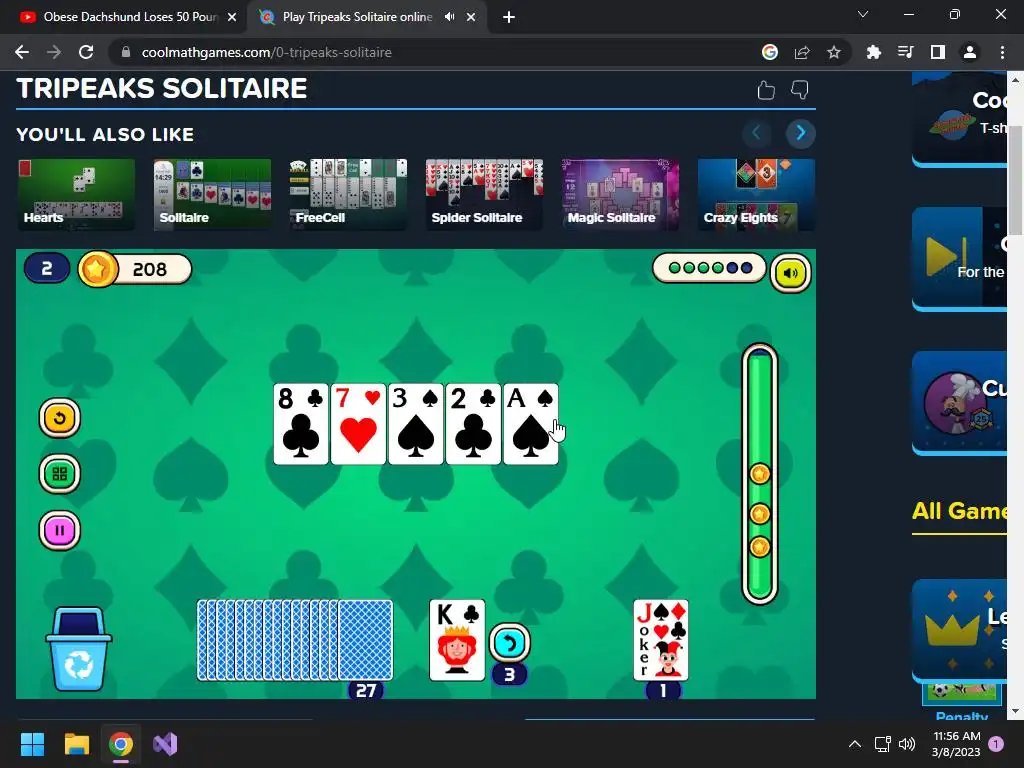Image resolution: width=1024 pixels, height=768 pixels.
Task: Open File Explorer from the taskbar
Action: point(76,744)
